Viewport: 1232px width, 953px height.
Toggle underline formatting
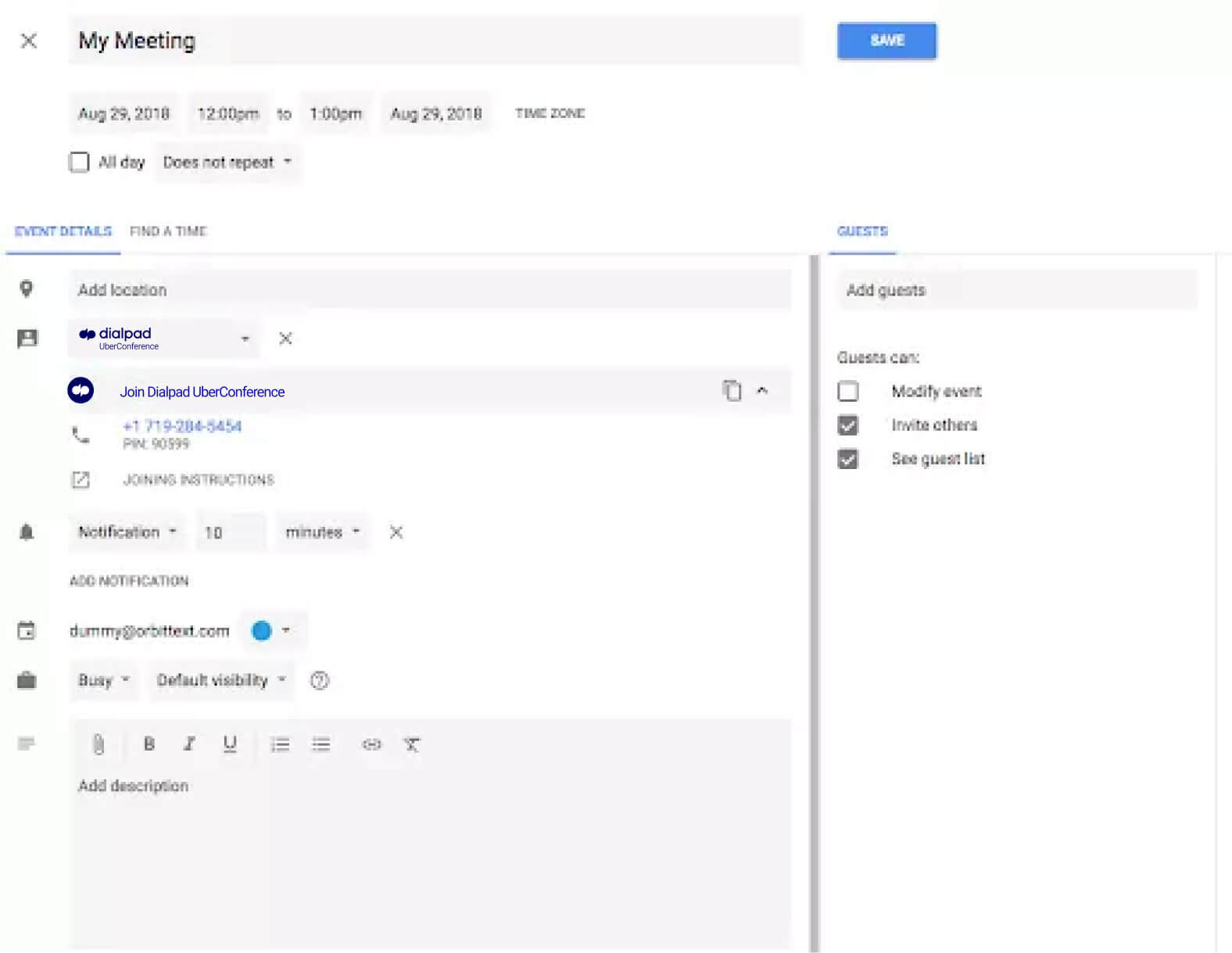(230, 744)
